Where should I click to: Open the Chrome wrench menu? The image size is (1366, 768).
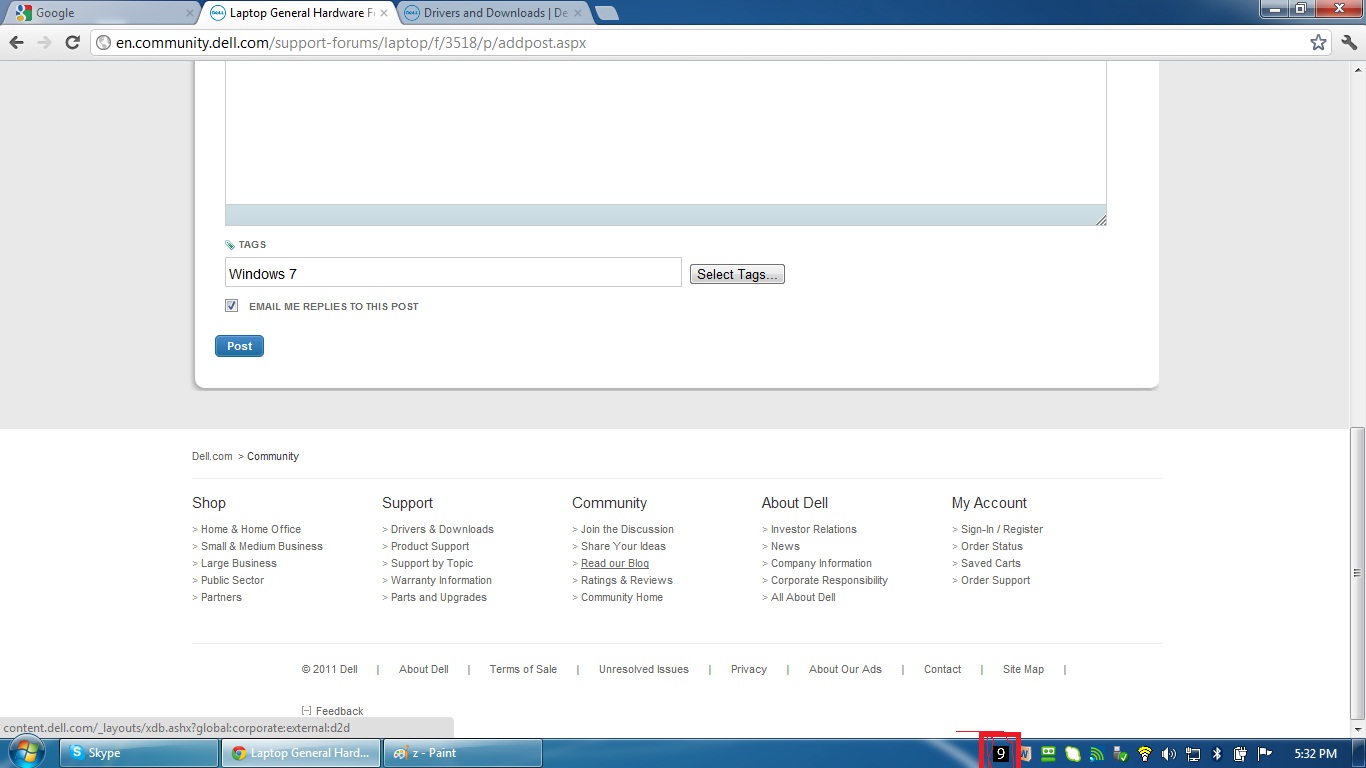(x=1349, y=42)
